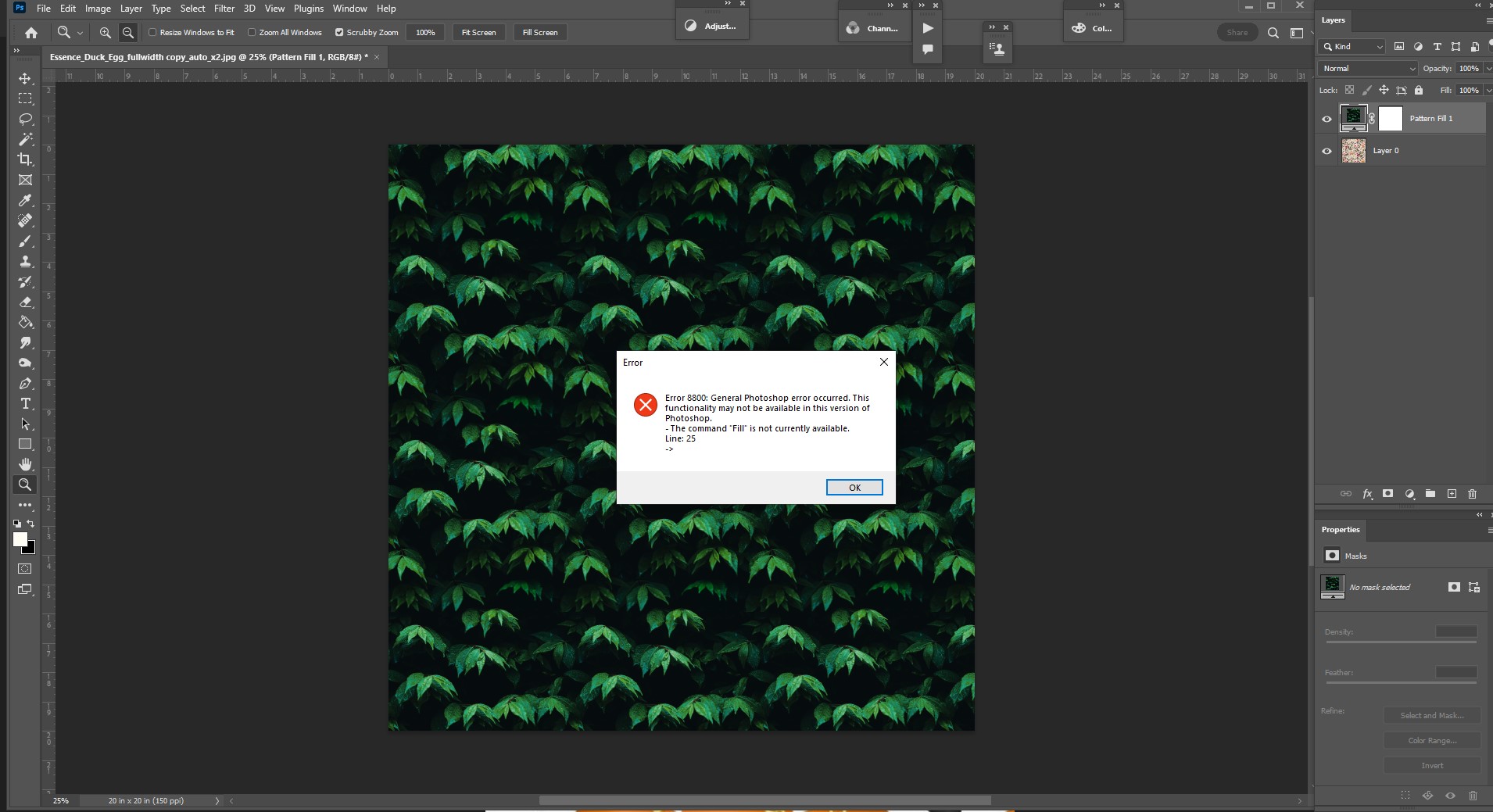Select the Crop tool

point(25,159)
